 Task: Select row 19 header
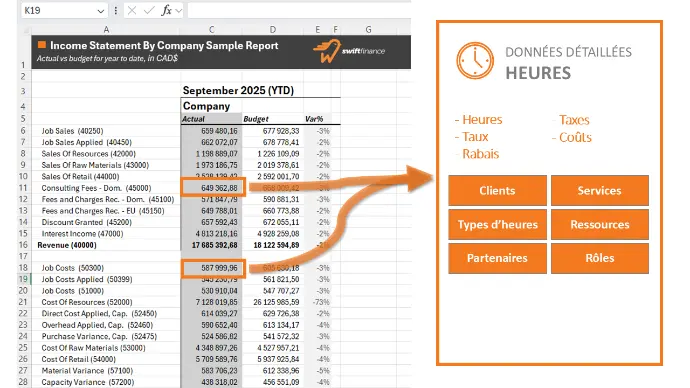(x=23, y=279)
